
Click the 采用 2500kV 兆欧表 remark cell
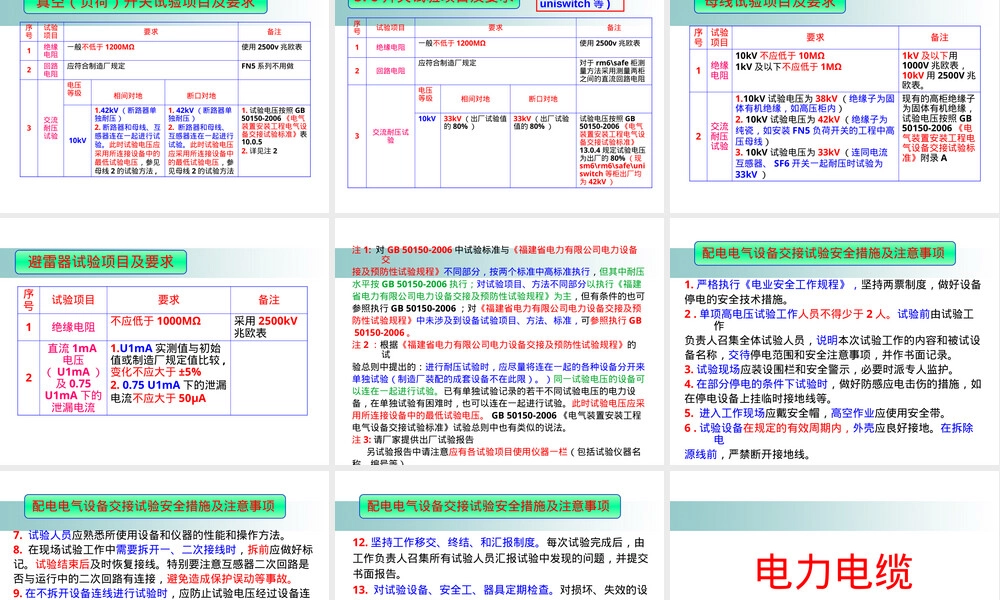pos(268,326)
